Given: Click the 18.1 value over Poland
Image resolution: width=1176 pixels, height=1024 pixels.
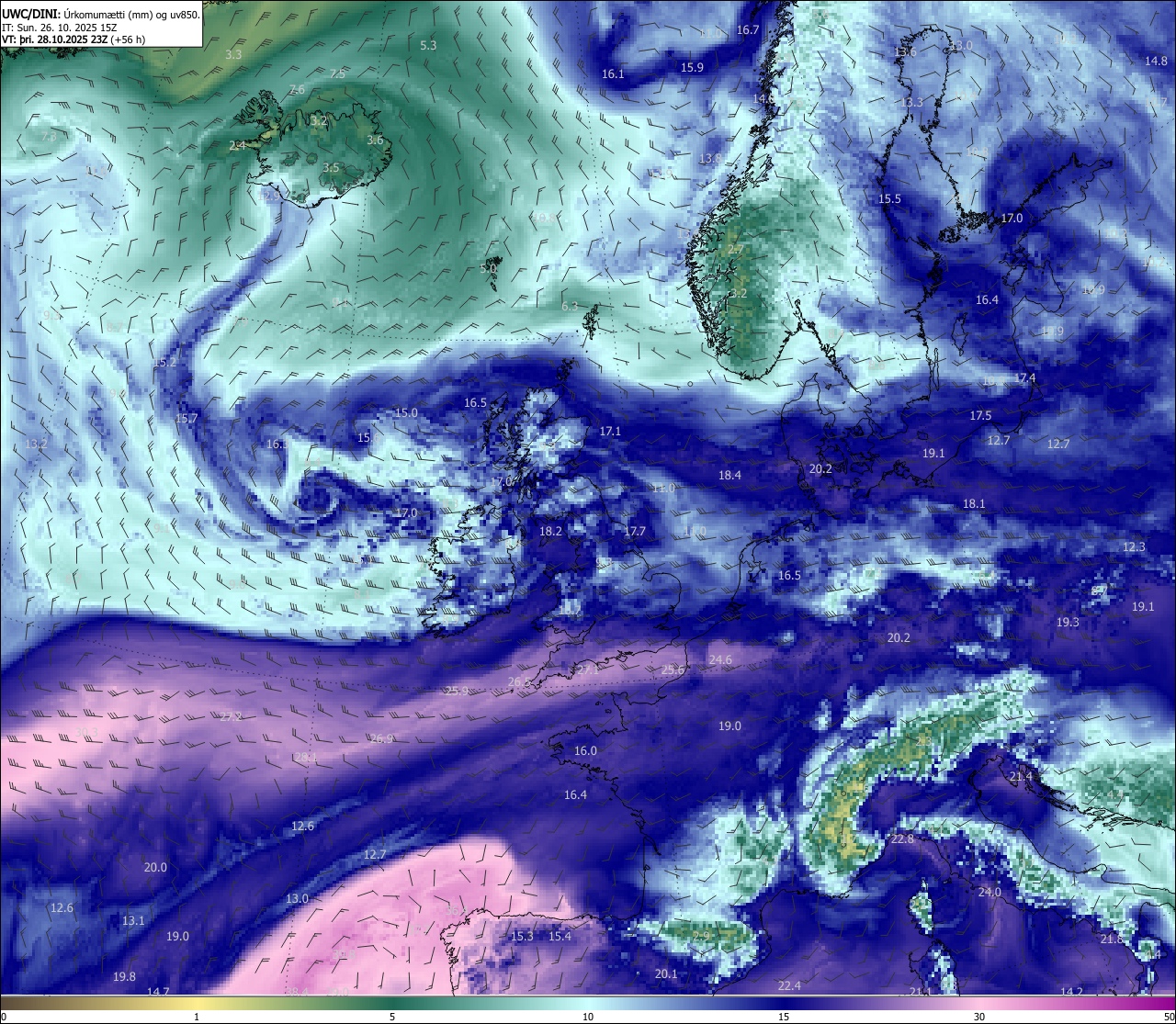Looking at the screenshot, I should 974,503.
